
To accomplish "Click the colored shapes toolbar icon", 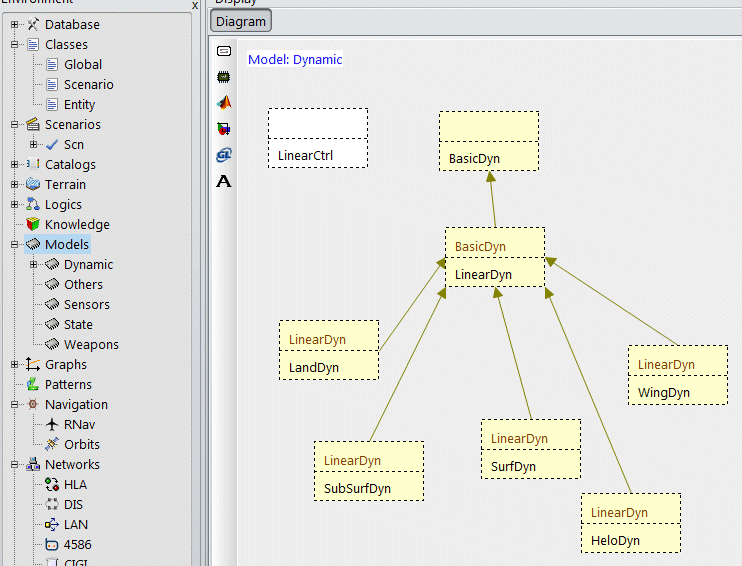I will [x=224, y=129].
